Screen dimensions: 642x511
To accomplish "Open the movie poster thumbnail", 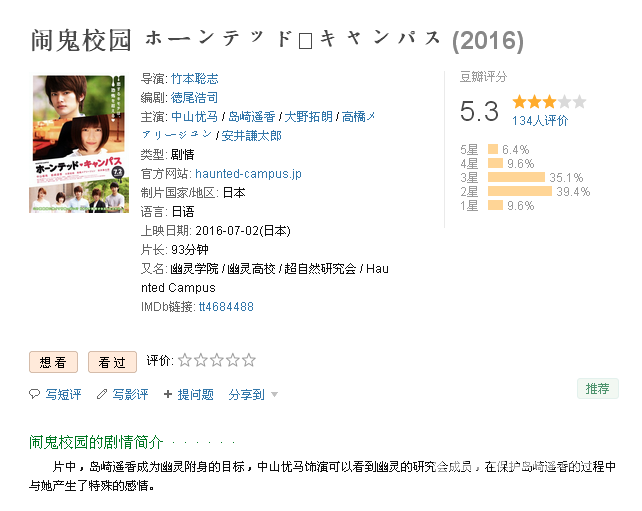I will (79, 144).
